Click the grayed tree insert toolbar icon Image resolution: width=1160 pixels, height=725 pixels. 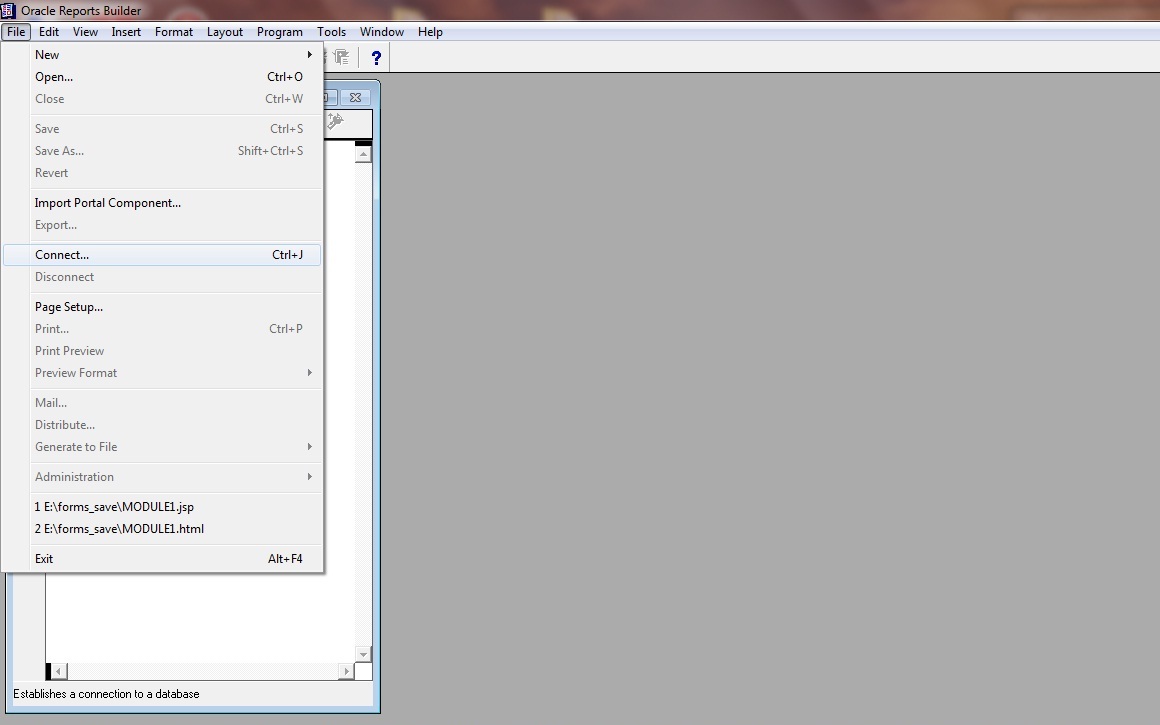[x=341, y=57]
